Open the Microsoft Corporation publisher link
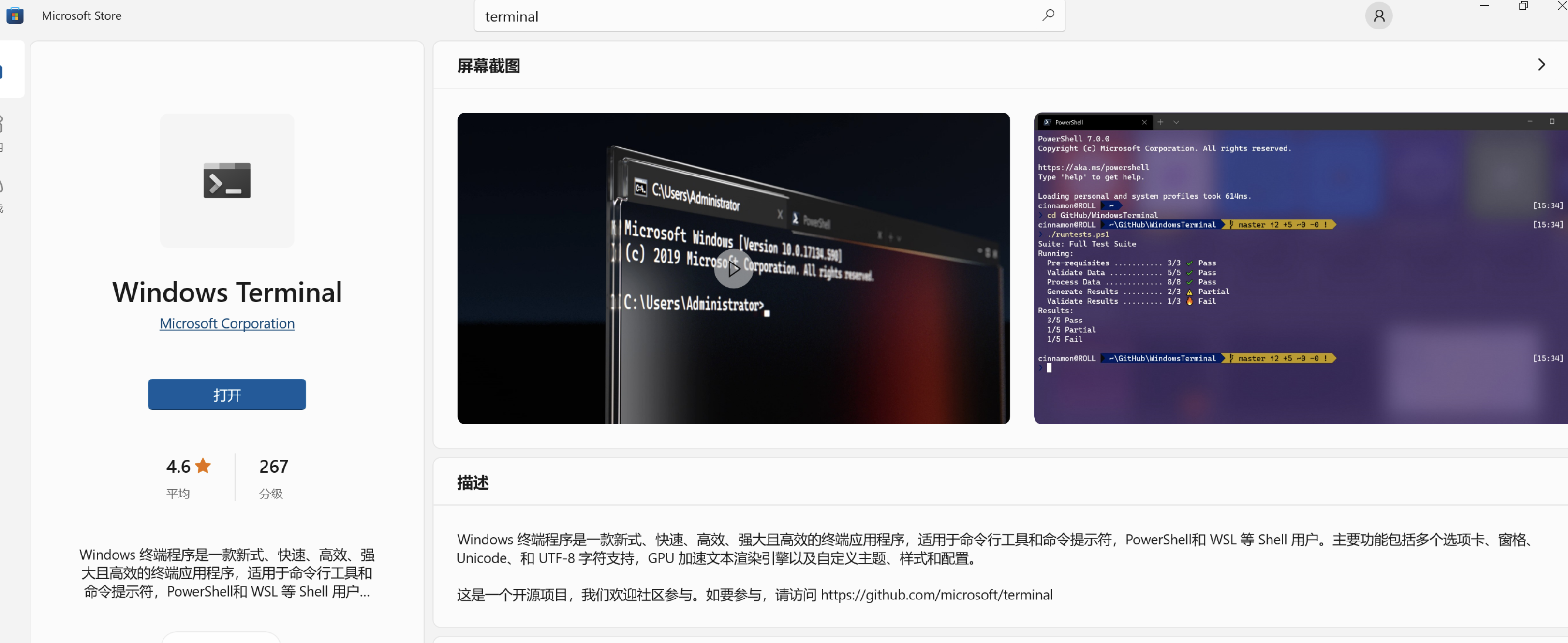Image resolution: width=1568 pixels, height=643 pixels. click(227, 323)
